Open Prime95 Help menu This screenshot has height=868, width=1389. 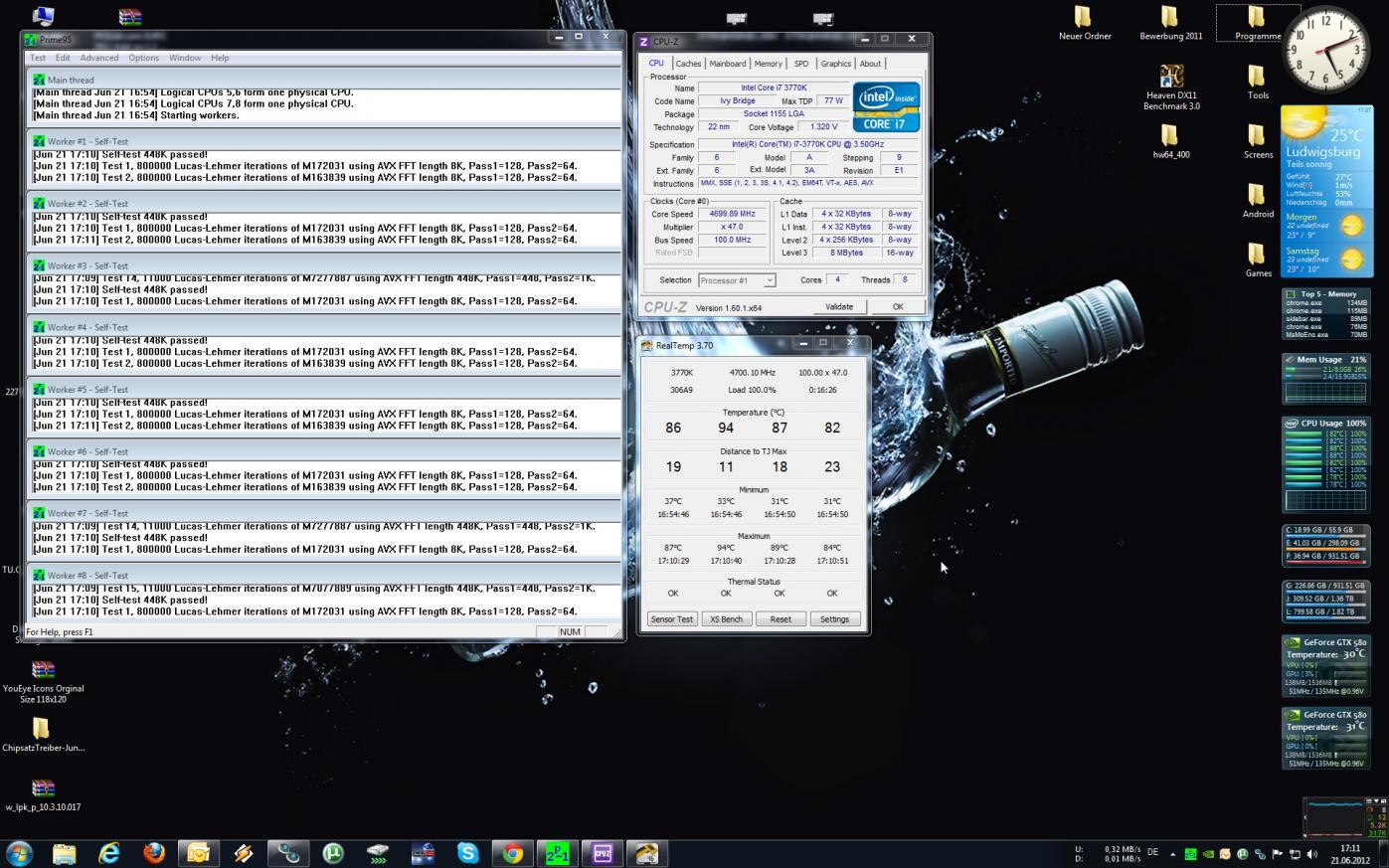coord(220,58)
